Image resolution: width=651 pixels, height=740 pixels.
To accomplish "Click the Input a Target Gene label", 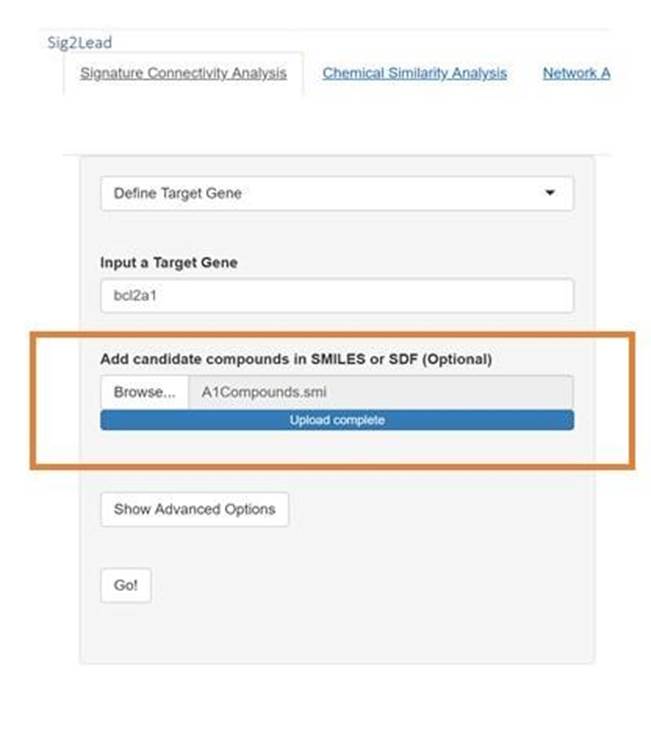I will [x=169, y=262].
